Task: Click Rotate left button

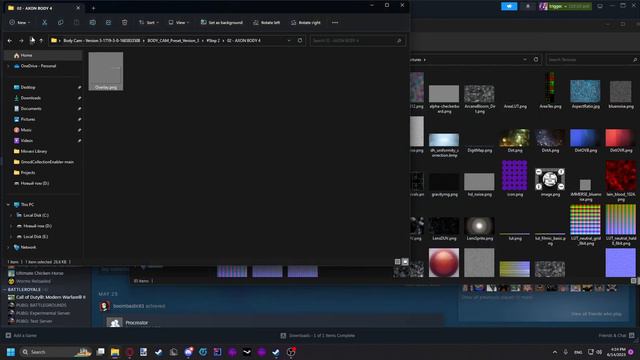Action: pyautogui.click(x=267, y=22)
